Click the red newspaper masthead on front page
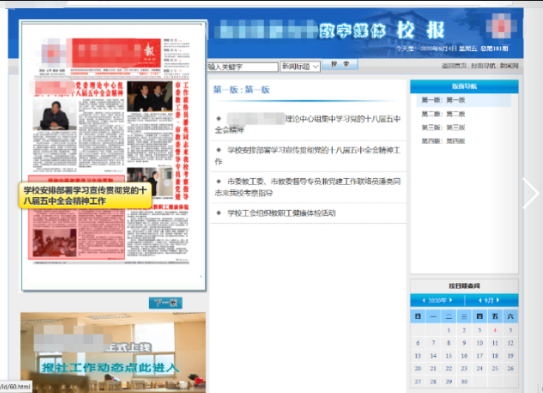The width and height of the screenshot is (543, 393). coord(116,53)
